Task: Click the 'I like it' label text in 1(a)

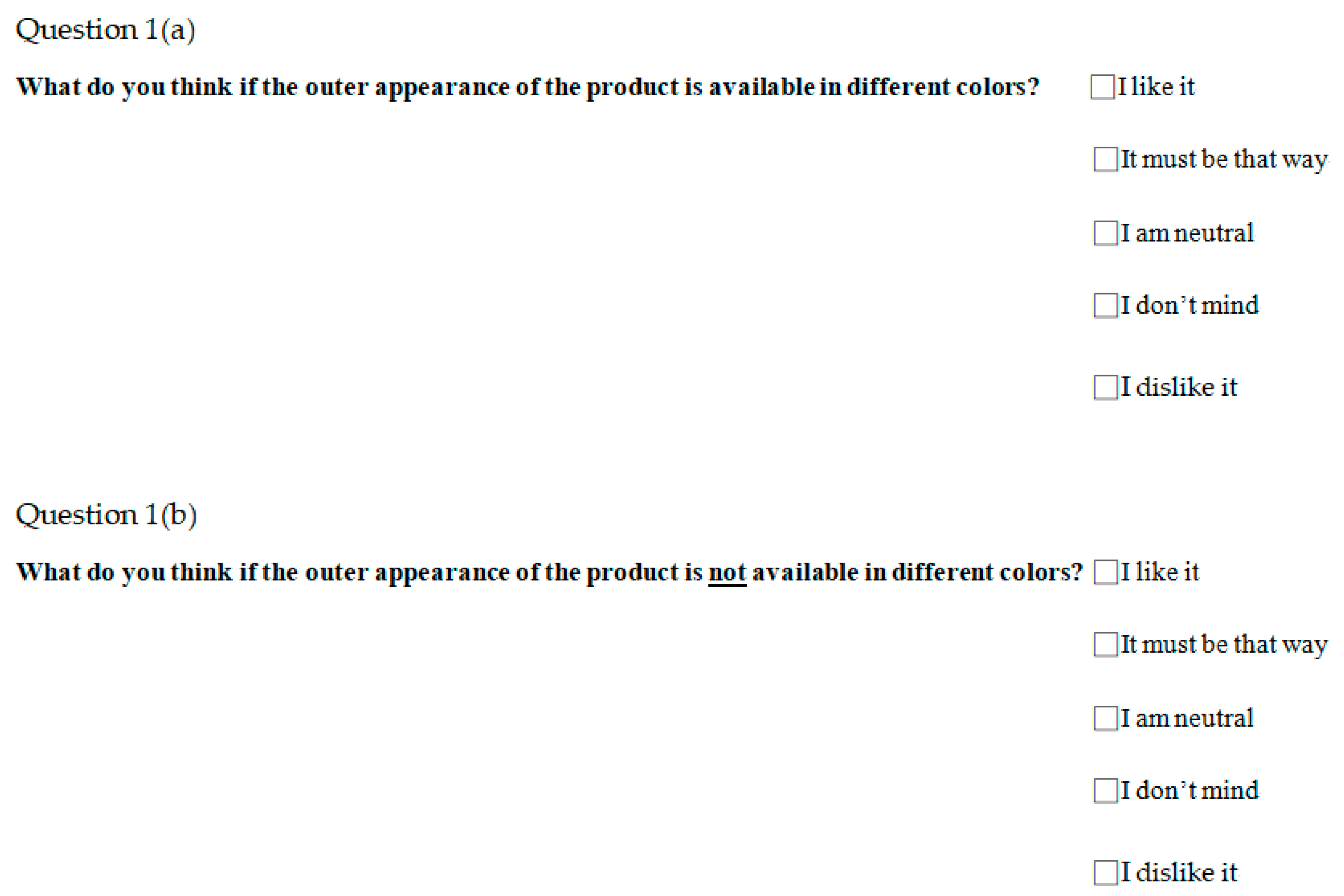Action: (x=1156, y=87)
